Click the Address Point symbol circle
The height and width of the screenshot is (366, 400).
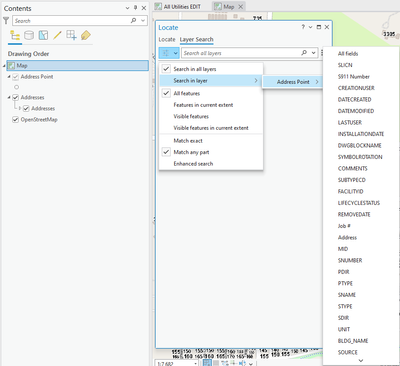17,87
